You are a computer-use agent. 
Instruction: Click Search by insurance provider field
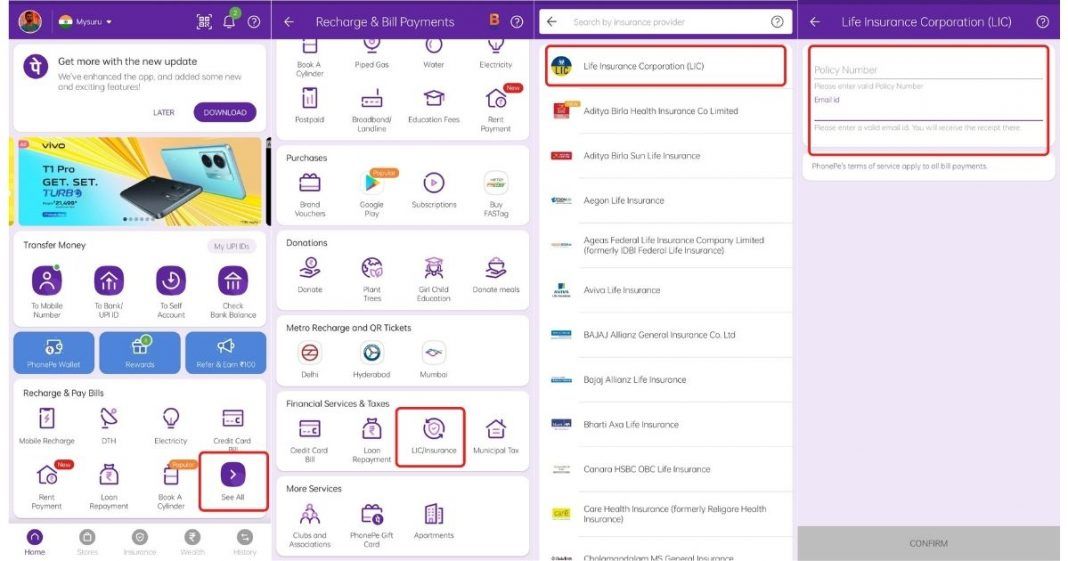point(666,22)
